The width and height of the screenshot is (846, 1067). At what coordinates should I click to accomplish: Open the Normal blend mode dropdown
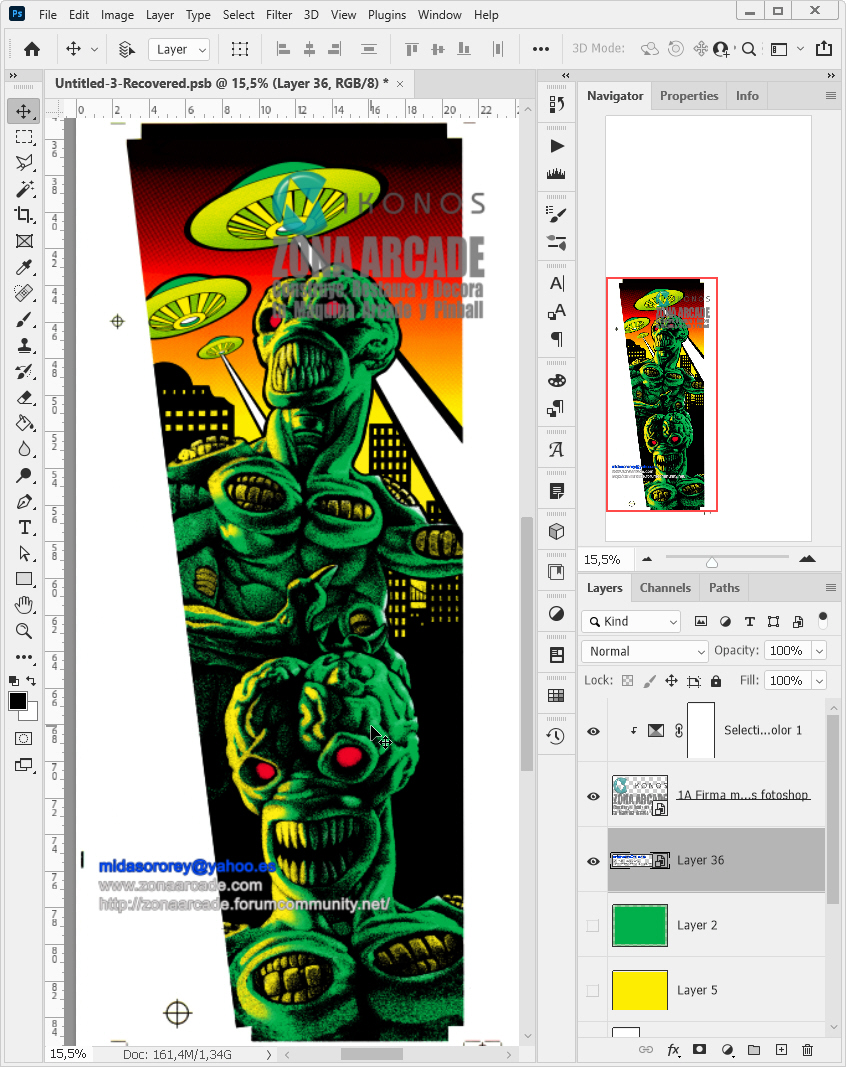click(644, 650)
